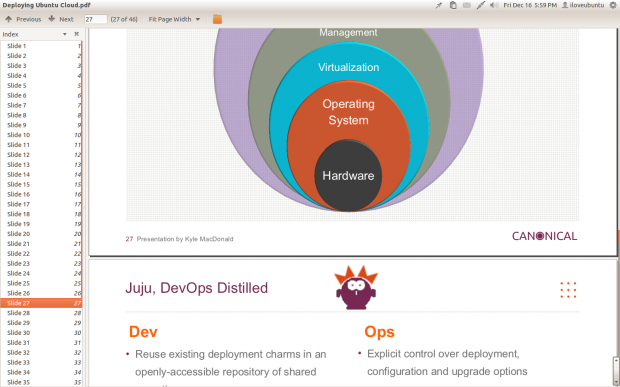Select Slide 4 in the index
Screen dimensions: 620x387
tap(41, 76)
